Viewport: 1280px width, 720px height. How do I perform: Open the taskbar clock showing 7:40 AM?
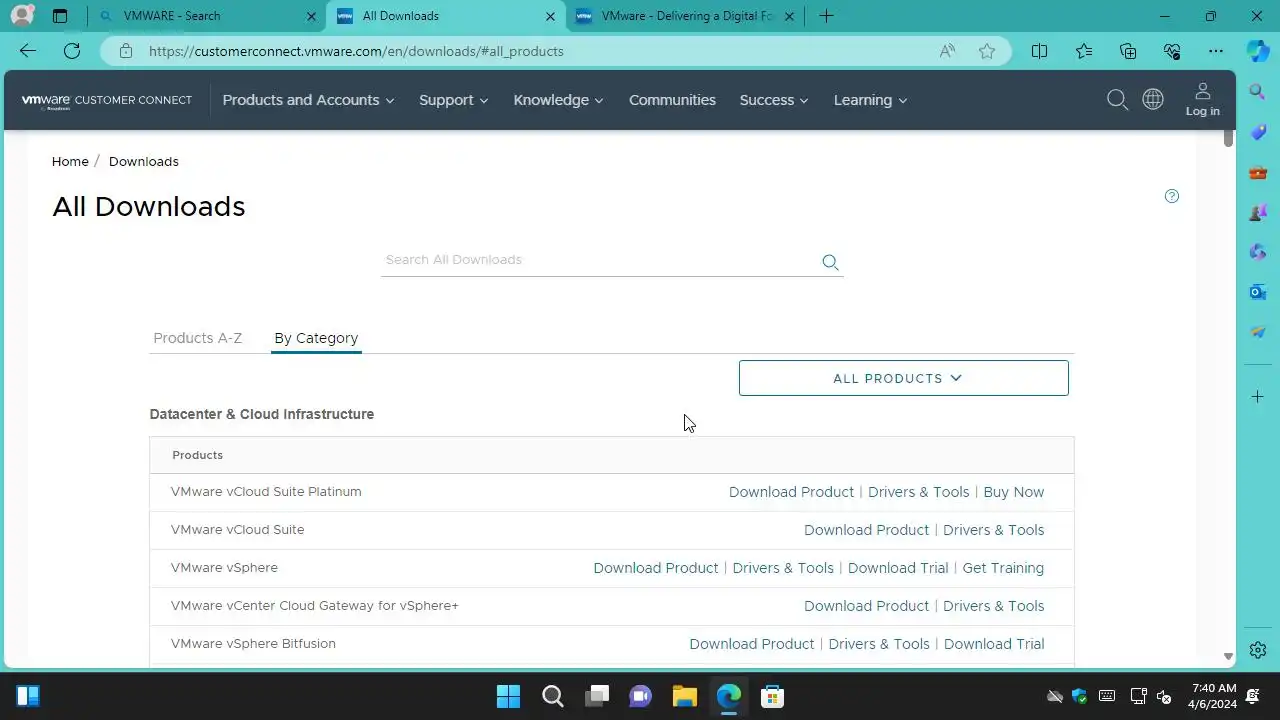click(1214, 696)
